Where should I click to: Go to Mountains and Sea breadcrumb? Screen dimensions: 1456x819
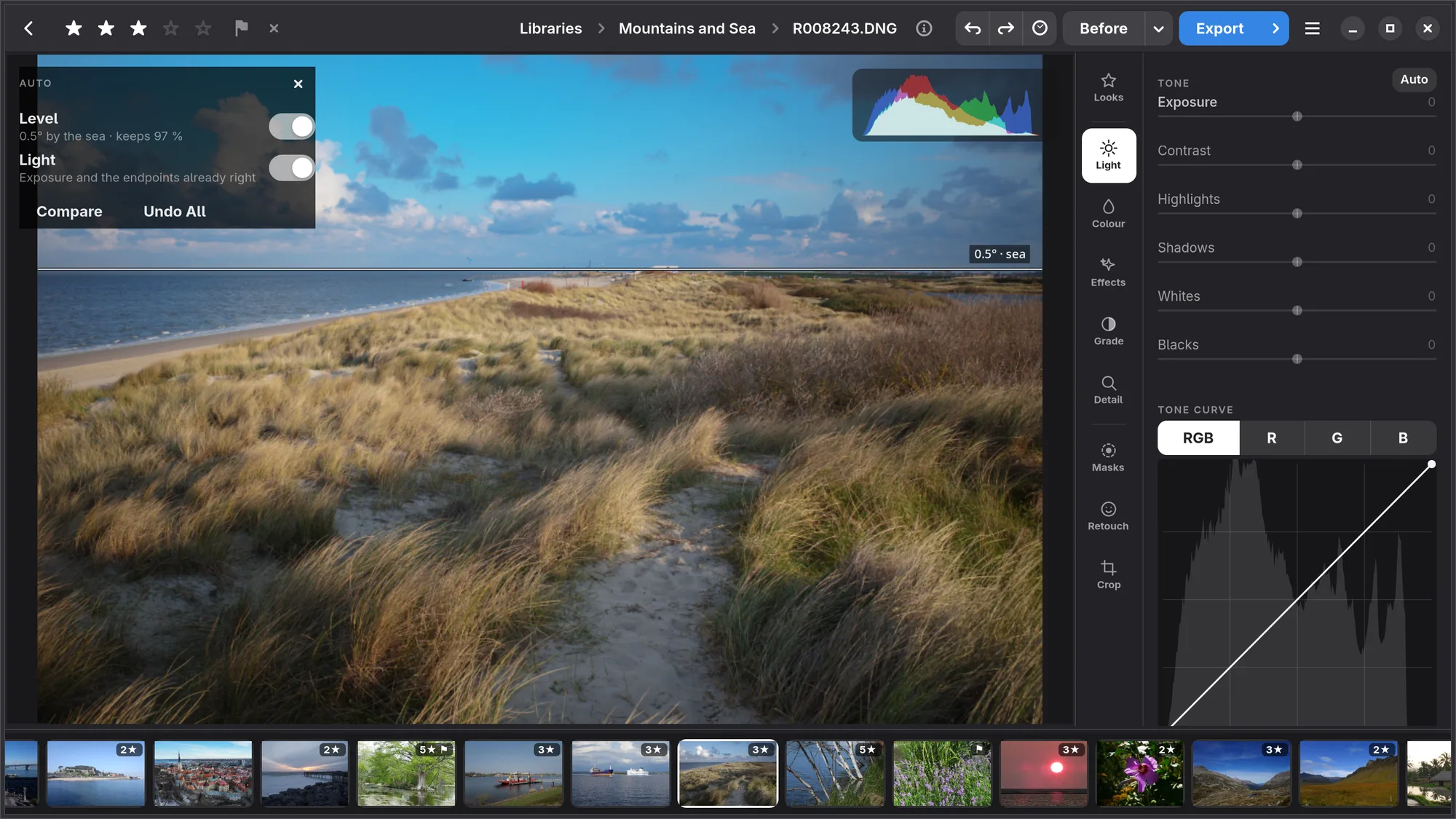(687, 28)
